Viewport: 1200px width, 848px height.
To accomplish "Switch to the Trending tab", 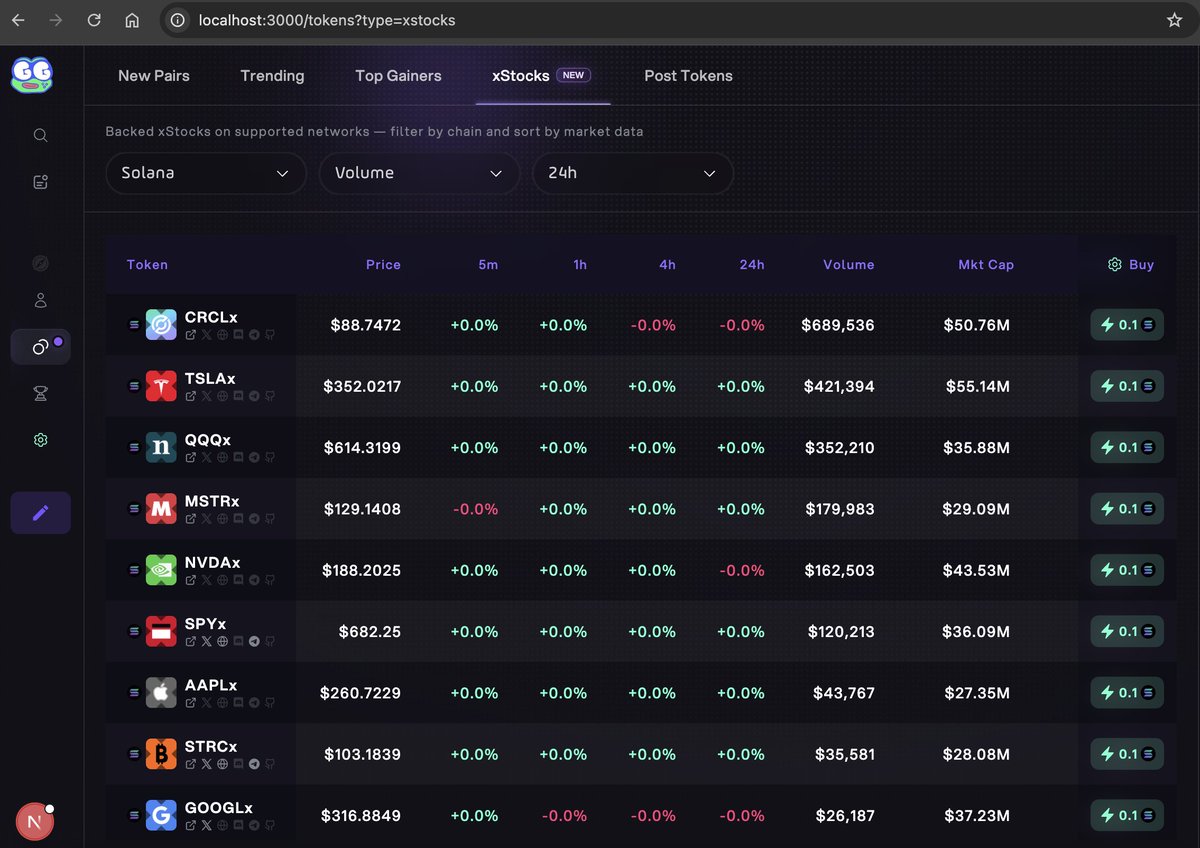I will tap(272, 76).
